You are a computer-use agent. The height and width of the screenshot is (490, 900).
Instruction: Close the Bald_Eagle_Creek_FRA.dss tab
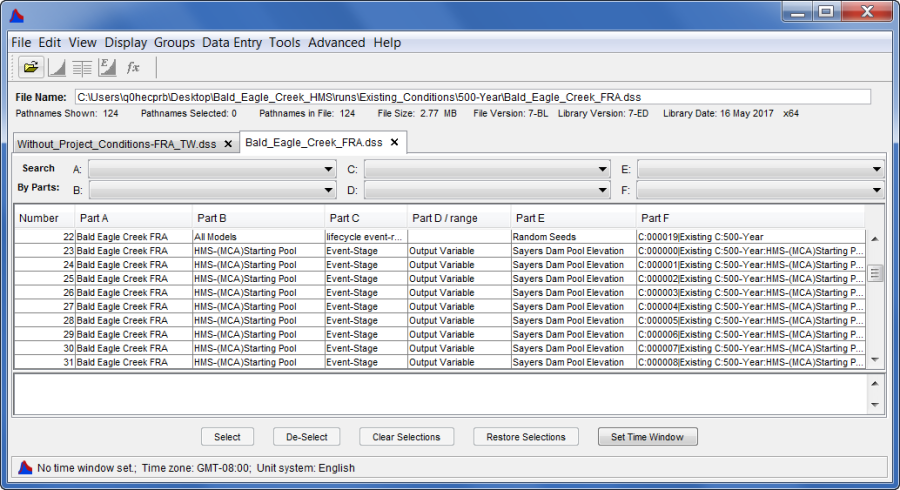(x=395, y=143)
